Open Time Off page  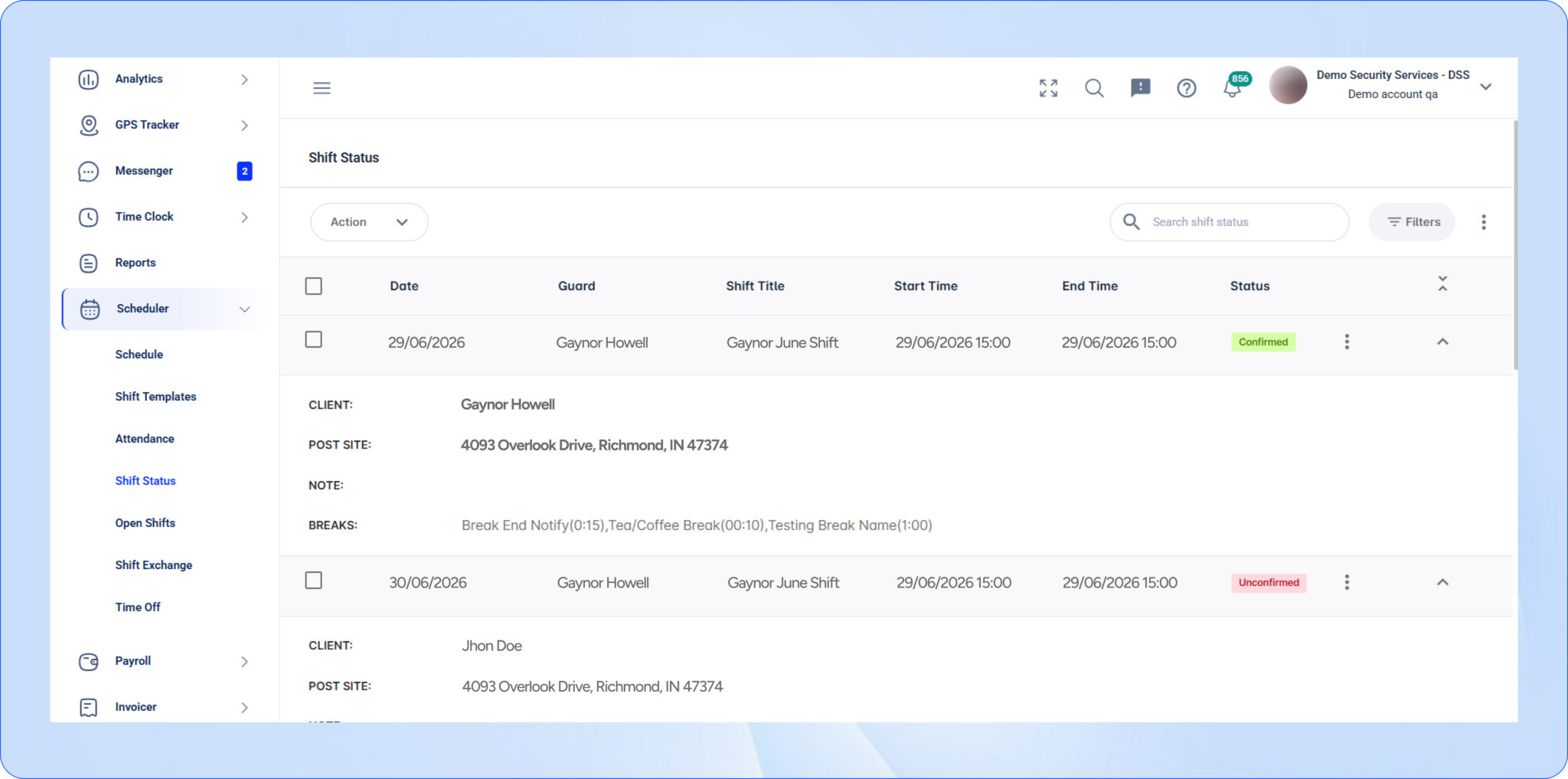[138, 607]
